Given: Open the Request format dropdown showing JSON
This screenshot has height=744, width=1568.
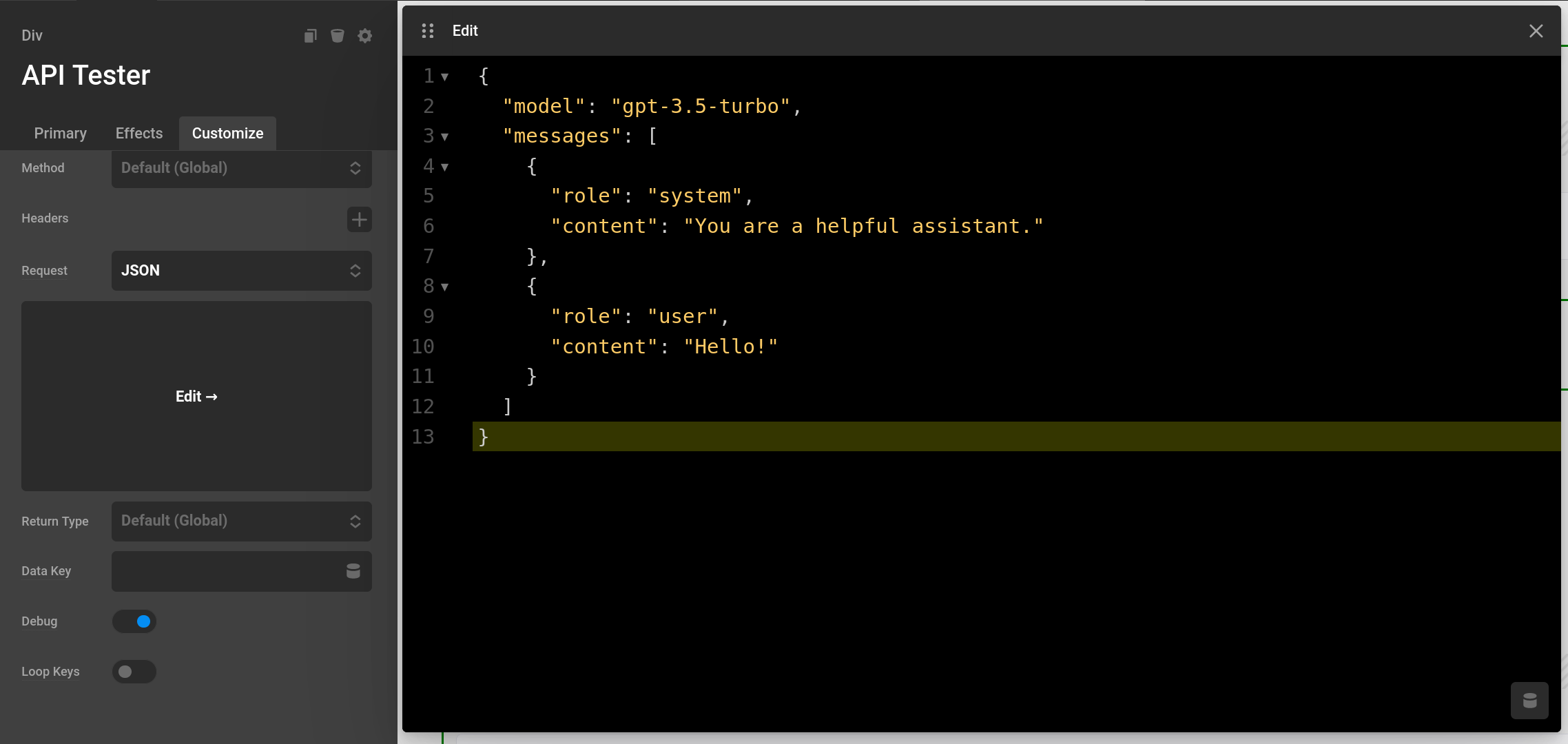Looking at the screenshot, I should pos(240,270).
